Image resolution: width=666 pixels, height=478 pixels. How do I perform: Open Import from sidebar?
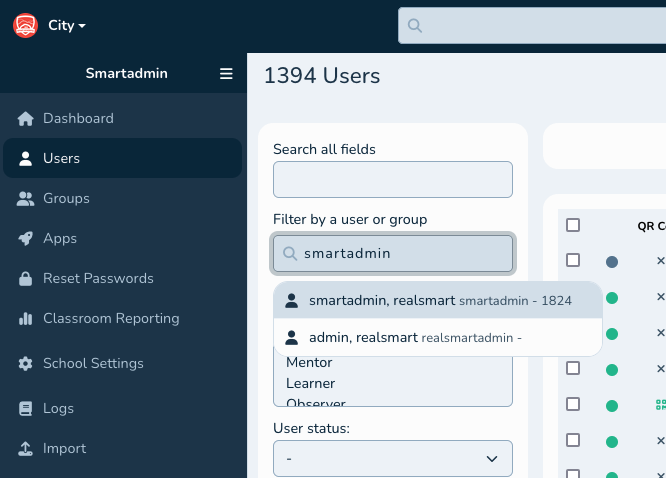tap(64, 448)
